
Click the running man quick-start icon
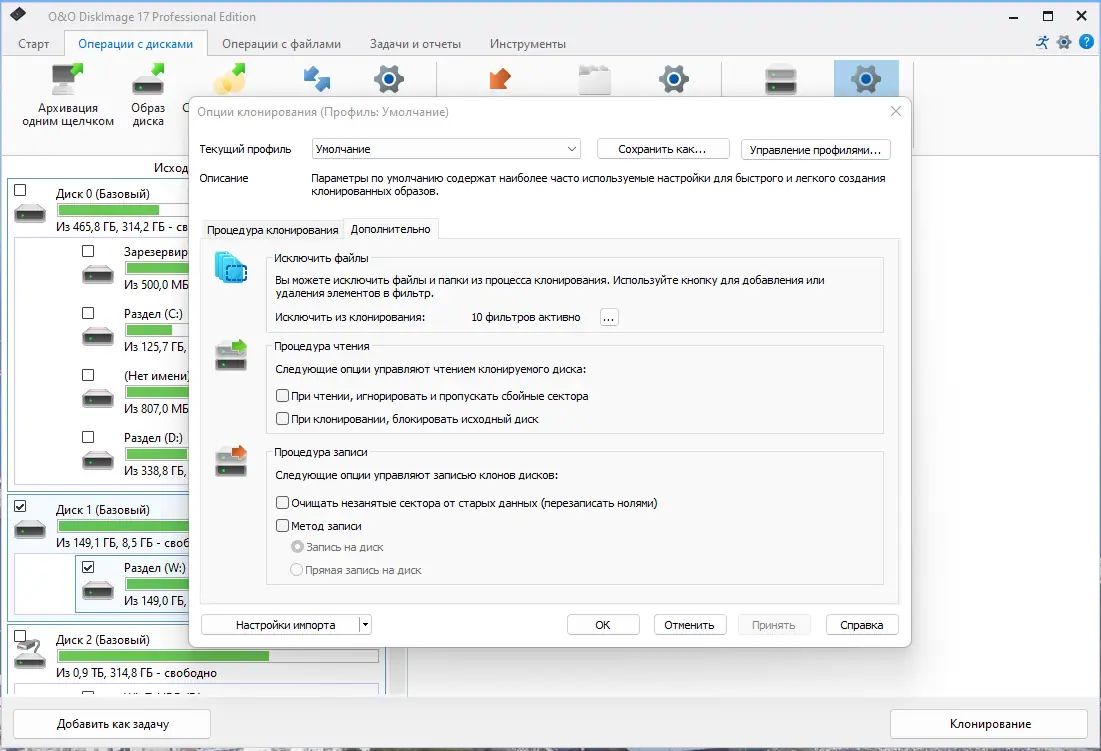point(1042,41)
